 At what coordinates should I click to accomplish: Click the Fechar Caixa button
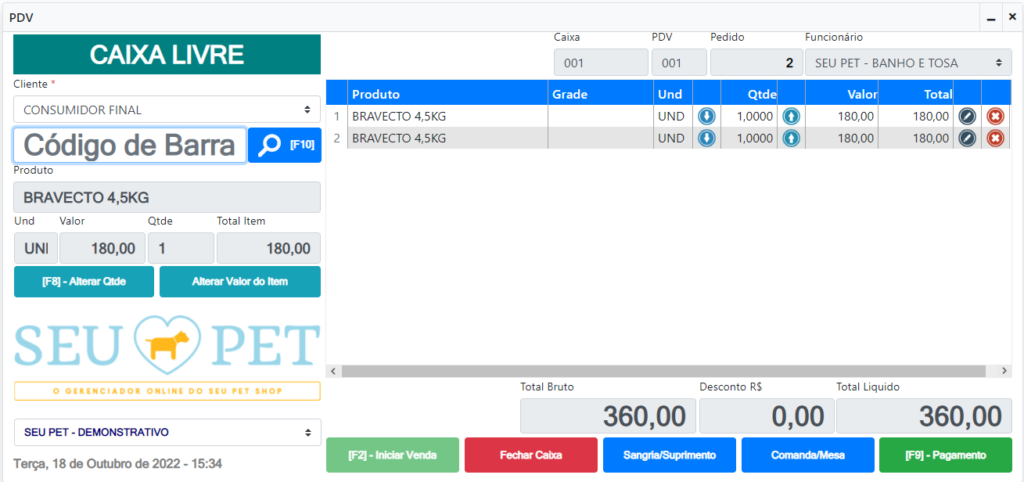531,455
